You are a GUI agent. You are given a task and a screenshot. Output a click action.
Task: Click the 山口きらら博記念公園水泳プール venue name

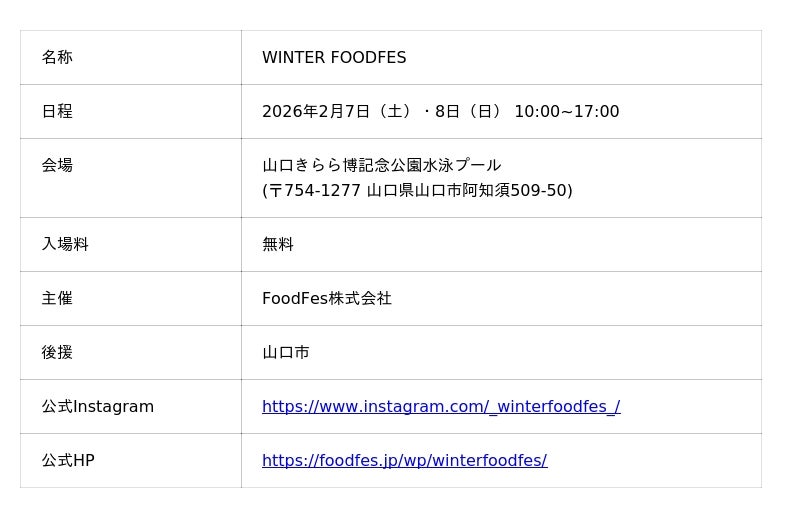[381, 165]
